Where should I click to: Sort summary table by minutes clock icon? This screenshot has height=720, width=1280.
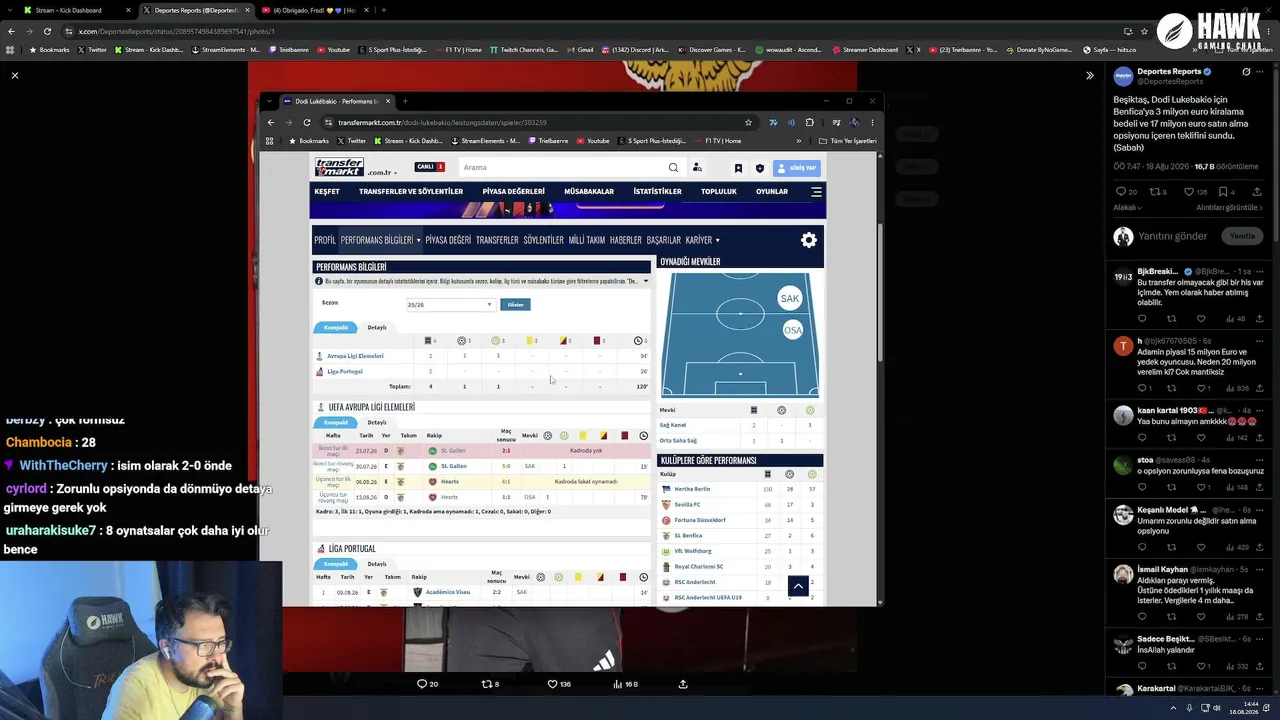pyautogui.click(x=638, y=341)
